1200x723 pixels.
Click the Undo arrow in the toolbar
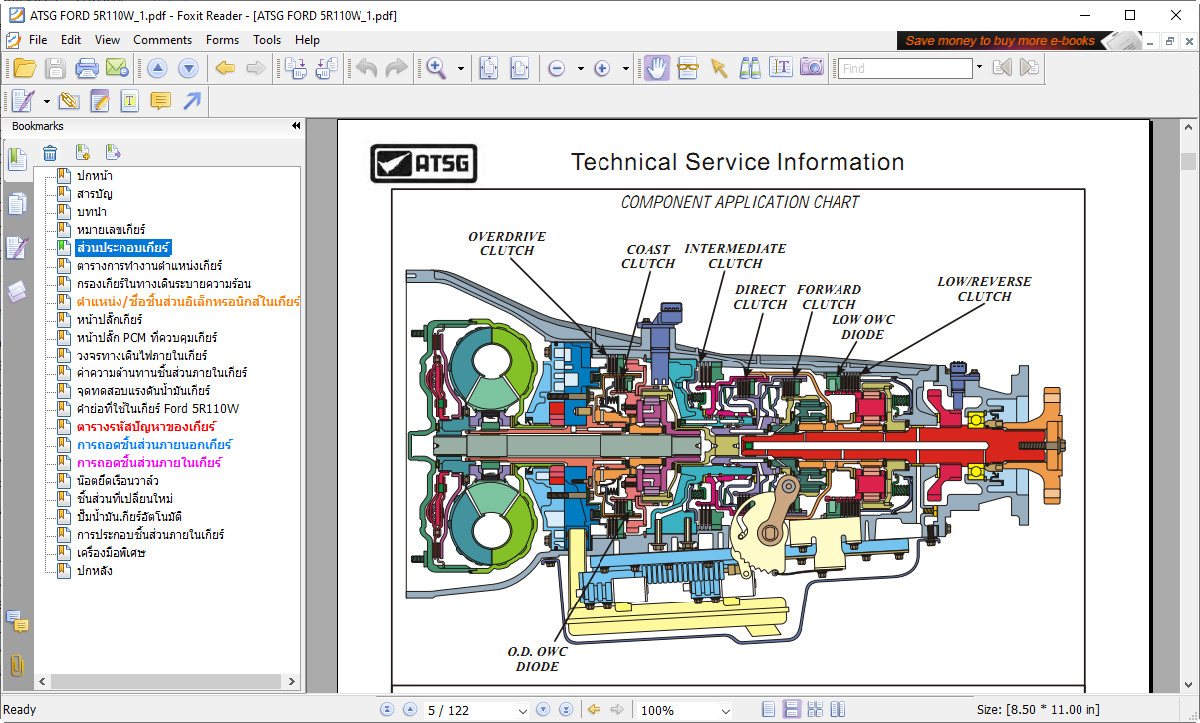point(367,68)
